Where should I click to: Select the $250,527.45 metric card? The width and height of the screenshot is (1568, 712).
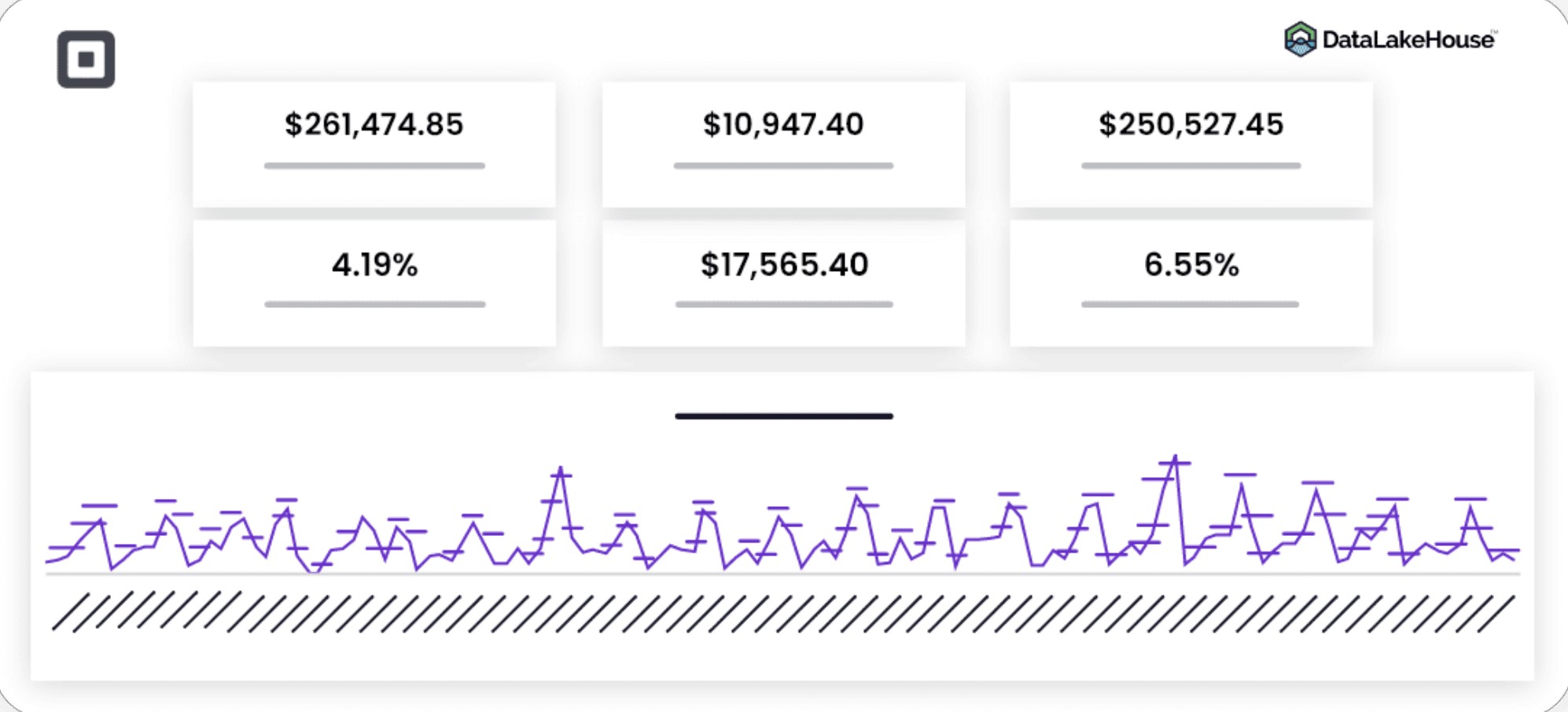click(x=1191, y=145)
